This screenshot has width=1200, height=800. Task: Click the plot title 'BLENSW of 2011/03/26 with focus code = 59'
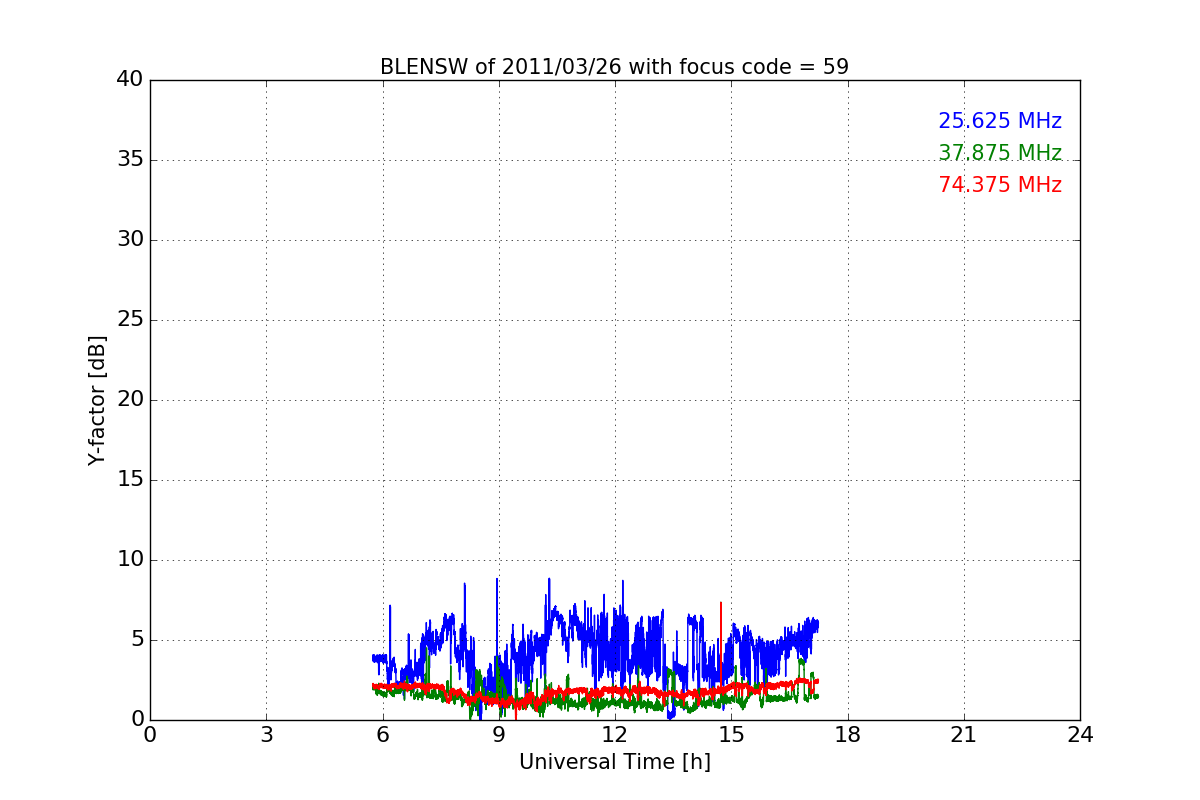point(614,67)
